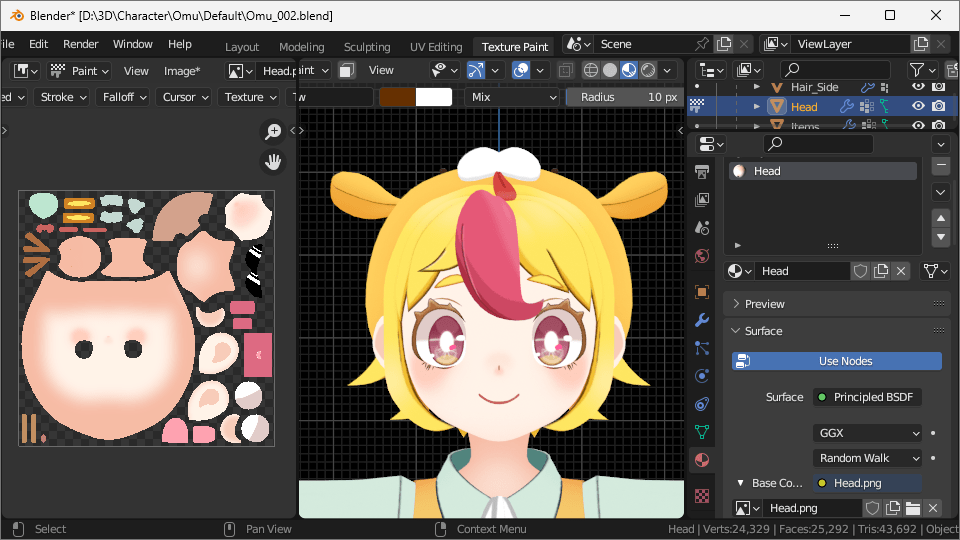Open the Object Data properties triangle tab
960x540 pixels.
click(702, 432)
